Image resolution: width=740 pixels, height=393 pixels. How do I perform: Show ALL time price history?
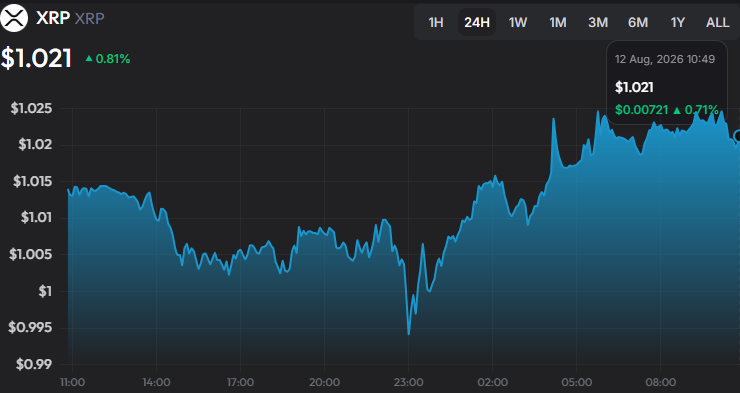coord(718,22)
